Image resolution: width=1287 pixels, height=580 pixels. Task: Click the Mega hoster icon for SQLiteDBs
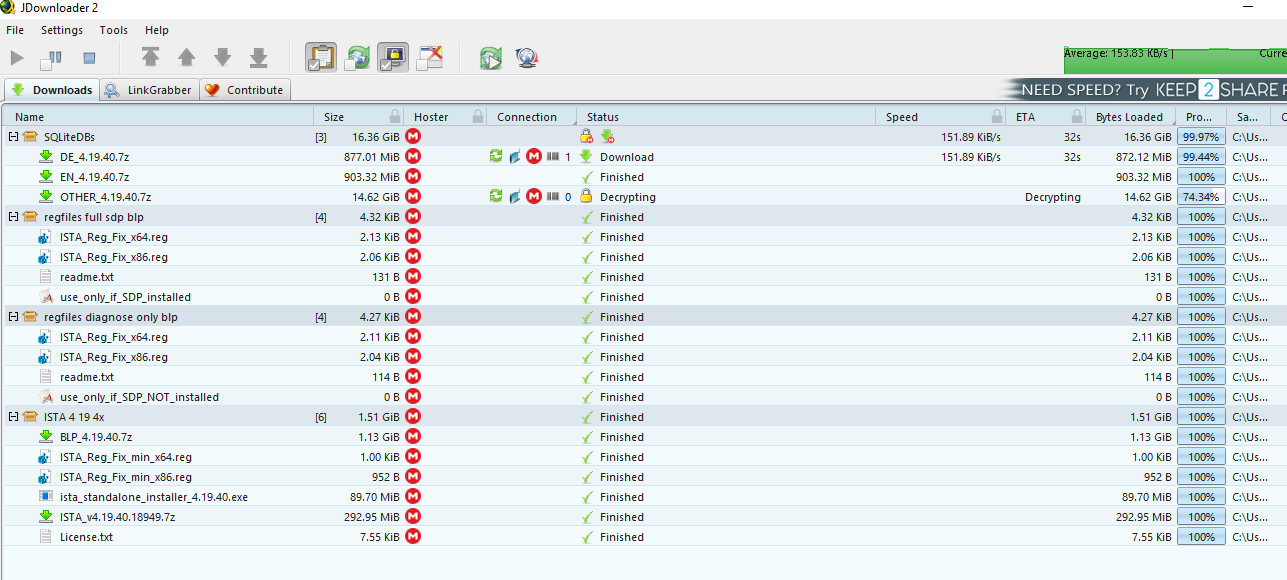point(413,137)
